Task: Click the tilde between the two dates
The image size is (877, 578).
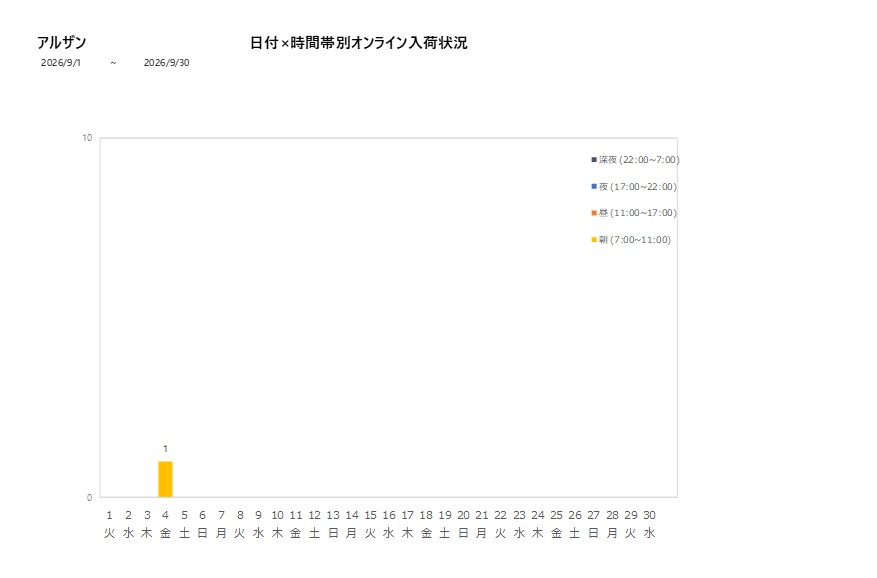Action: click(x=114, y=63)
